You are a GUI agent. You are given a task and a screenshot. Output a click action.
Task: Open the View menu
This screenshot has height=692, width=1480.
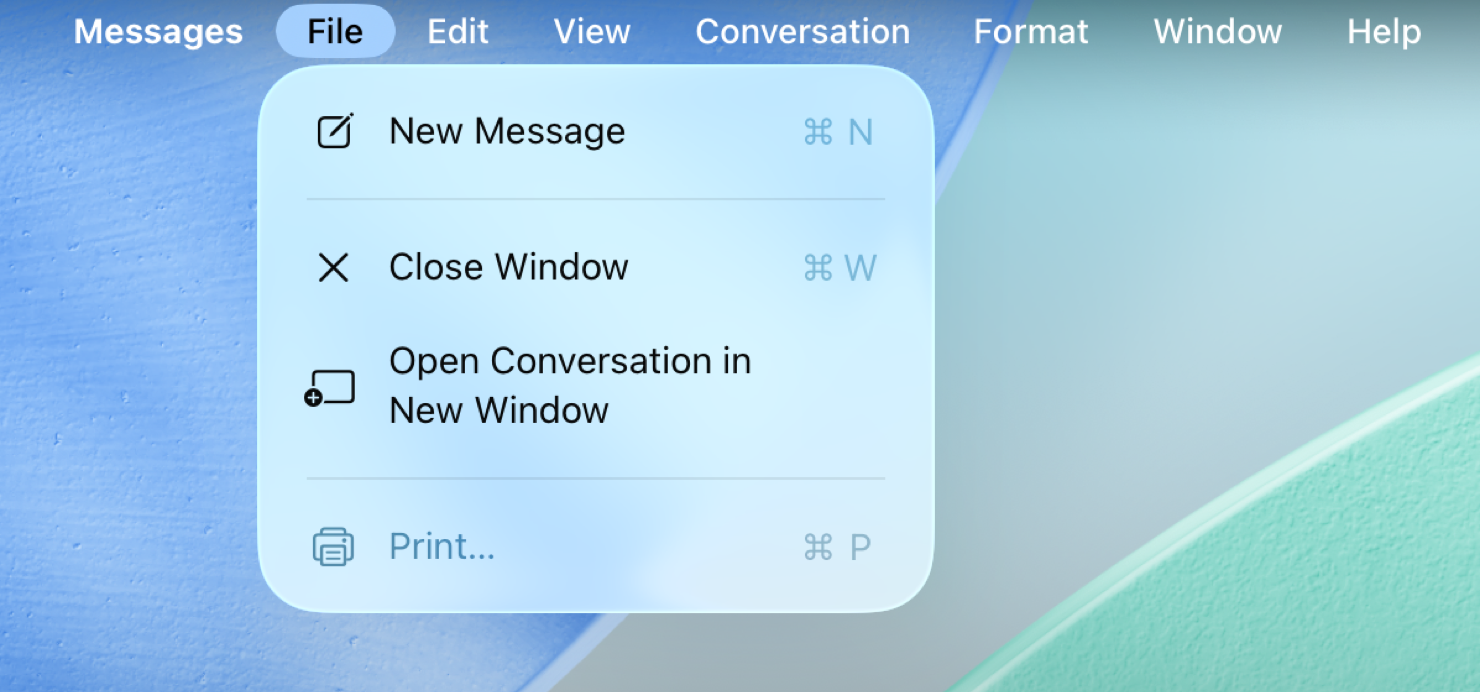tap(592, 31)
